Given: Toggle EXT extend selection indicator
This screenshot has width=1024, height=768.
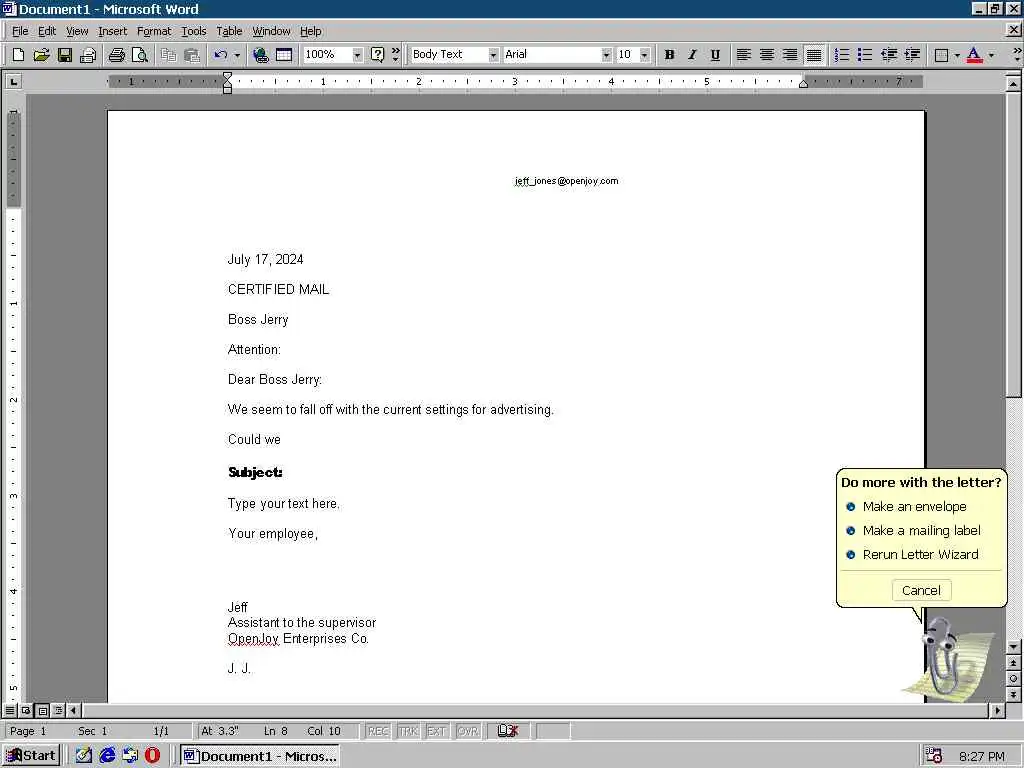Looking at the screenshot, I should point(436,731).
